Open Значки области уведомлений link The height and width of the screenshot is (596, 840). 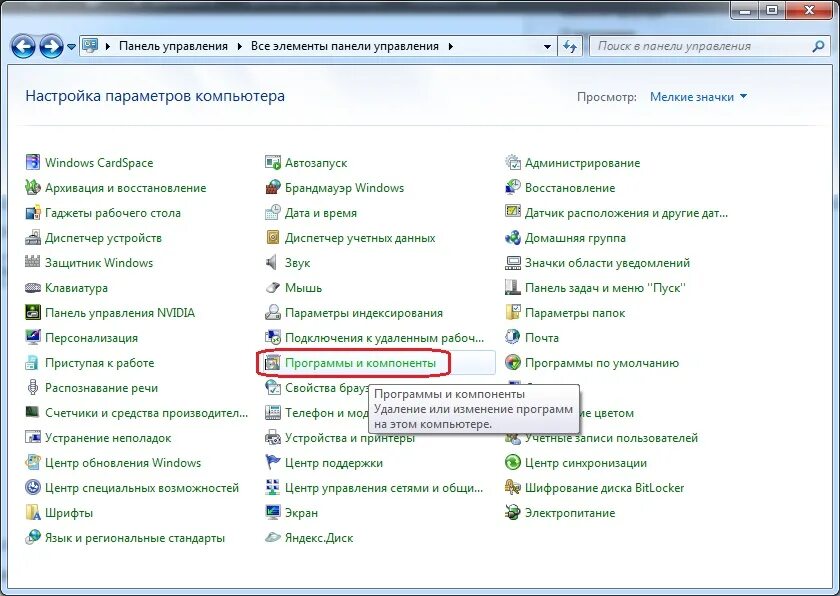tap(607, 263)
